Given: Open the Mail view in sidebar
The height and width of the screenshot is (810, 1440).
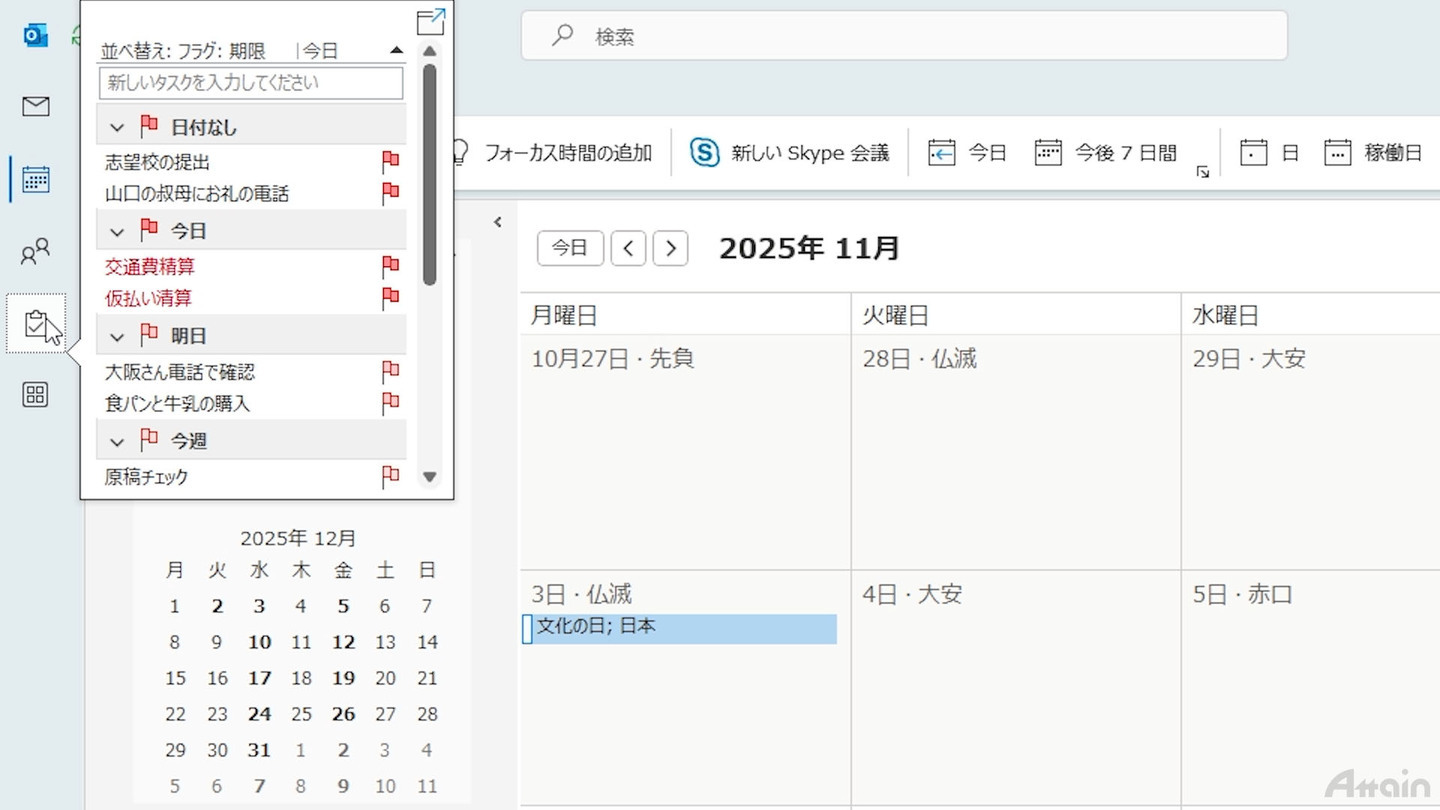Looking at the screenshot, I should [x=36, y=106].
